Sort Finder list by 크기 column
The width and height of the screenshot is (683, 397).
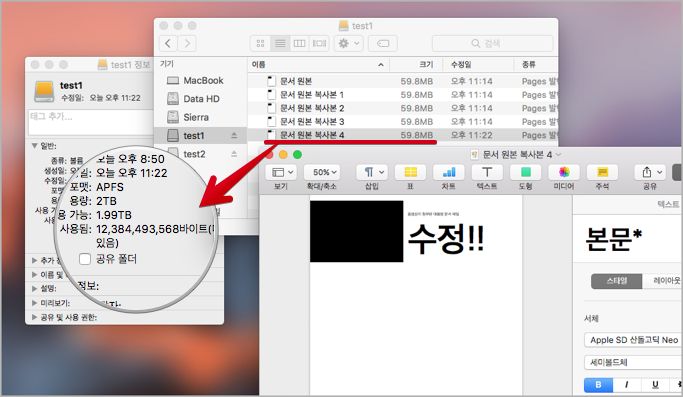click(416, 64)
